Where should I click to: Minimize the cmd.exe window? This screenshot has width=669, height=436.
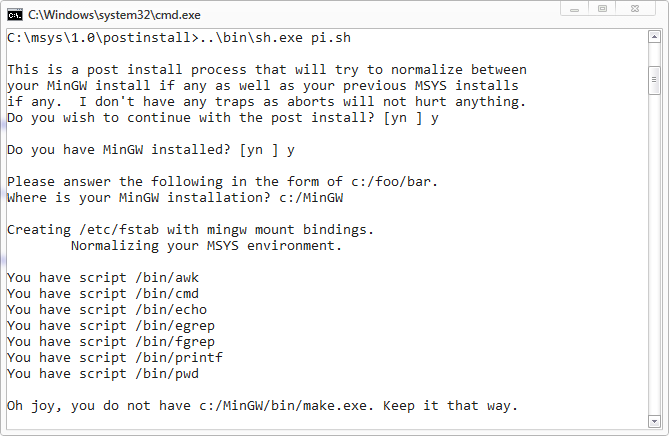(x=575, y=9)
